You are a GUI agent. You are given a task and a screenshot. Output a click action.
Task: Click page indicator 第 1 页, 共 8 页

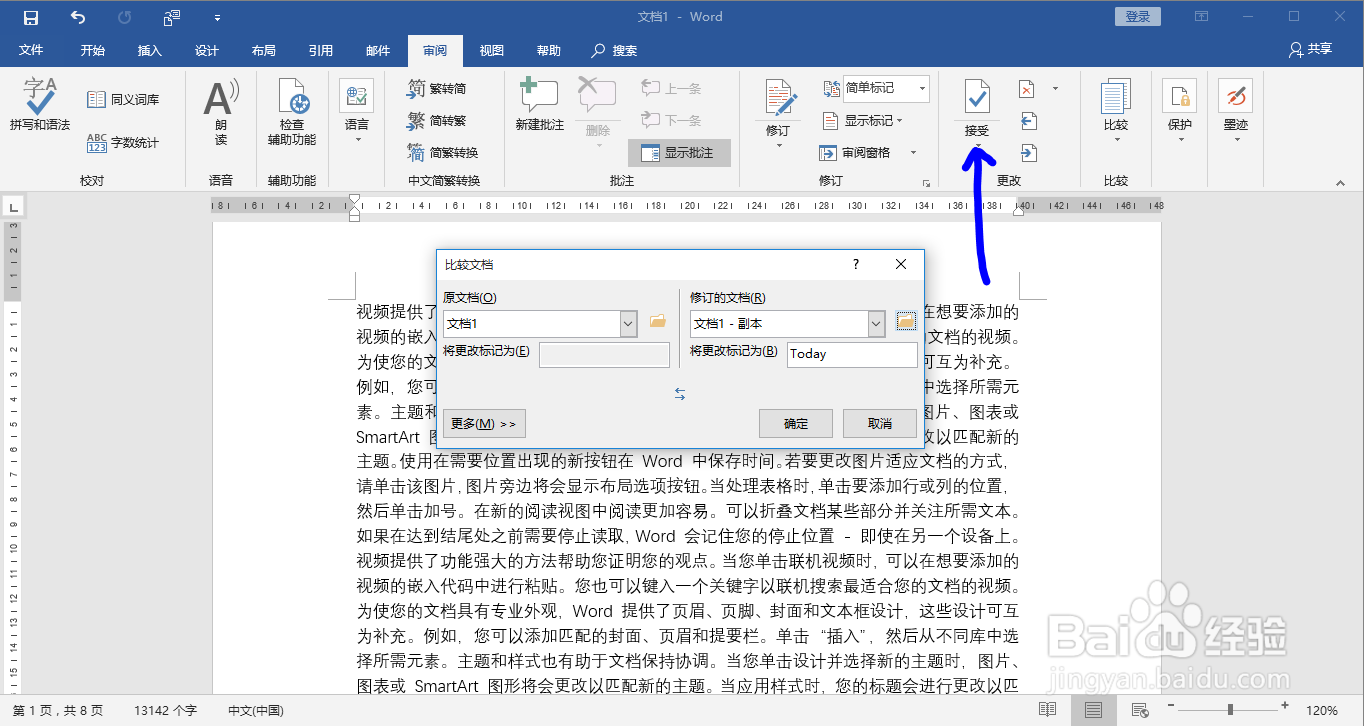pyautogui.click(x=57, y=710)
